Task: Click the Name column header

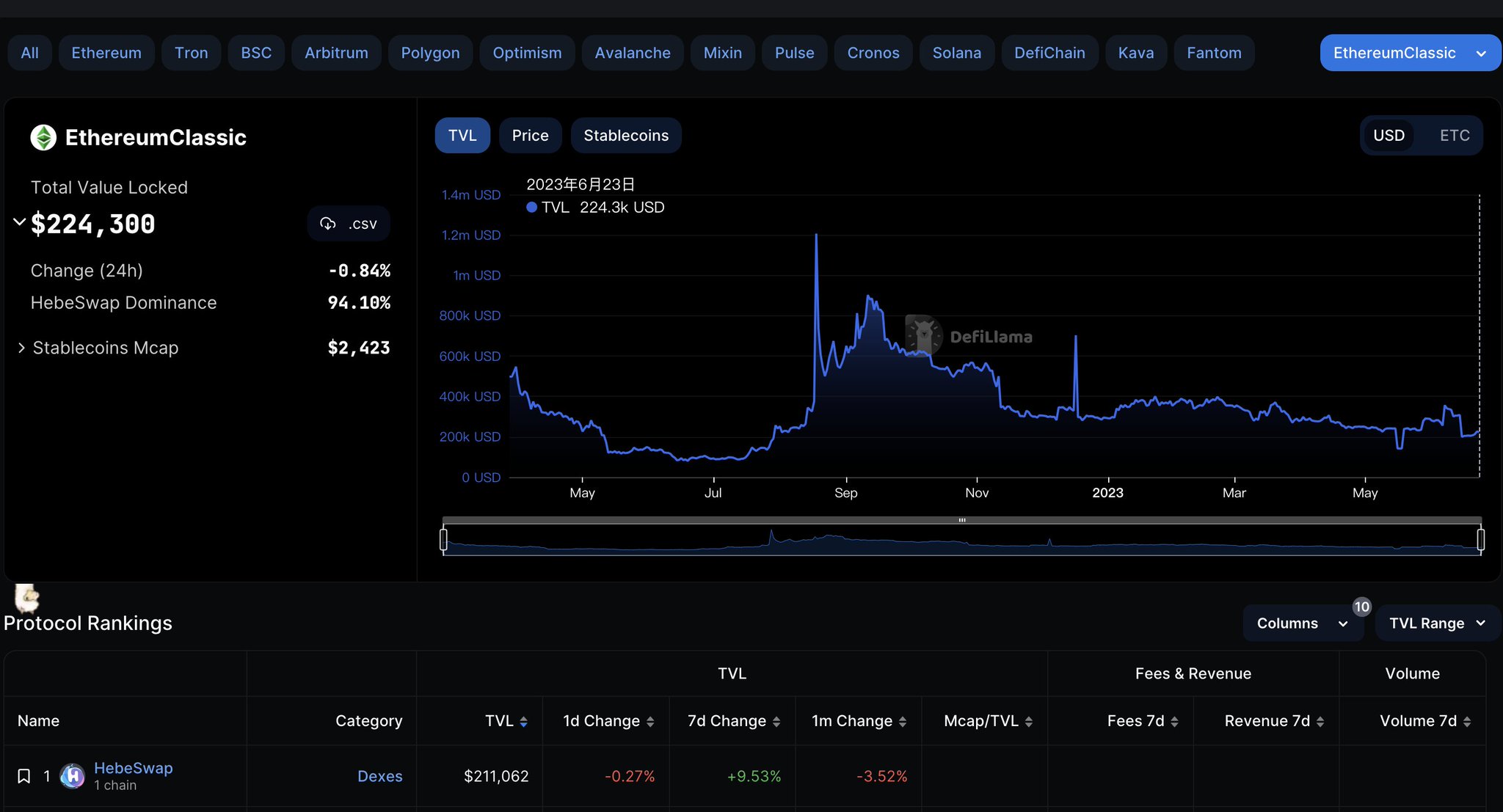Action: (38, 721)
